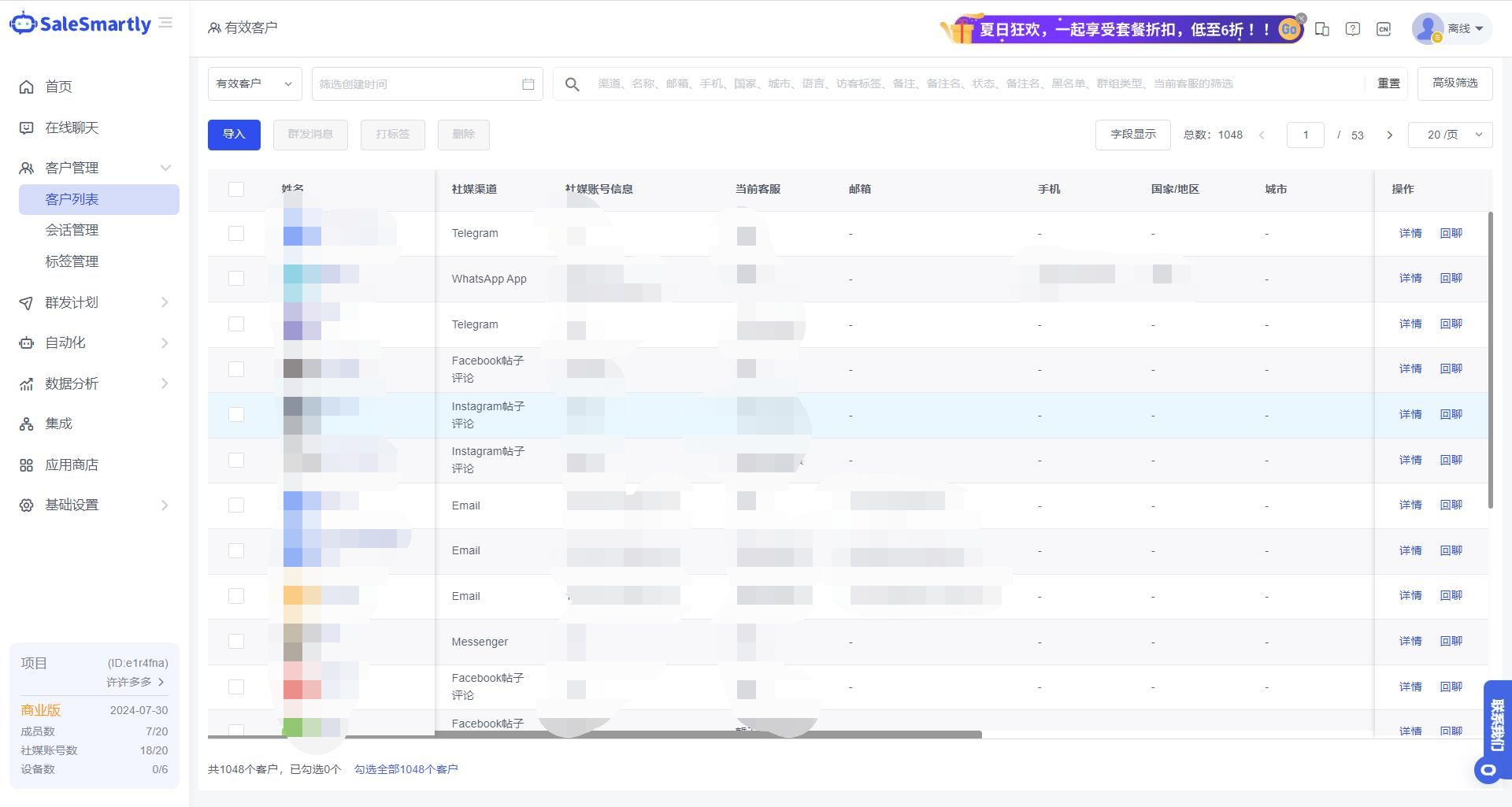
Task: Open the 20/页 page size dropdown
Action: pyautogui.click(x=1450, y=135)
